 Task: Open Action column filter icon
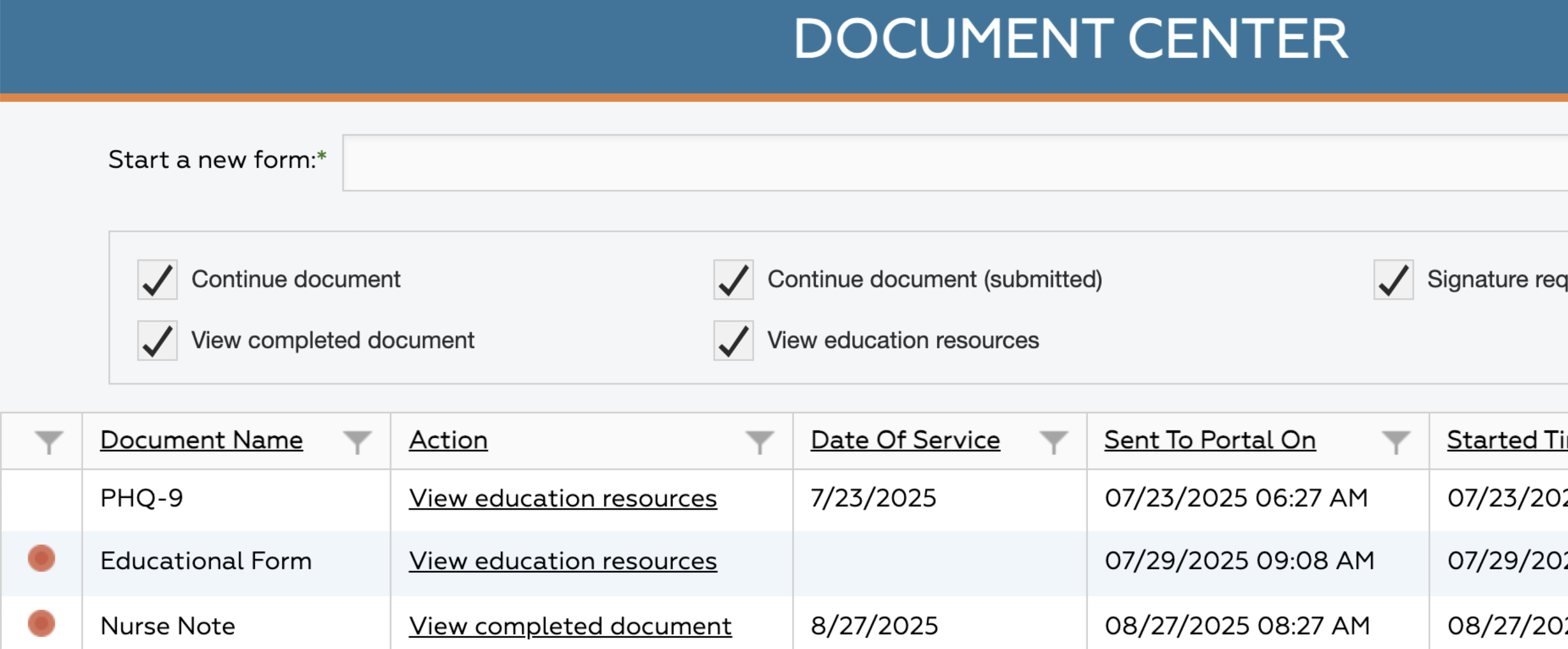click(x=759, y=442)
